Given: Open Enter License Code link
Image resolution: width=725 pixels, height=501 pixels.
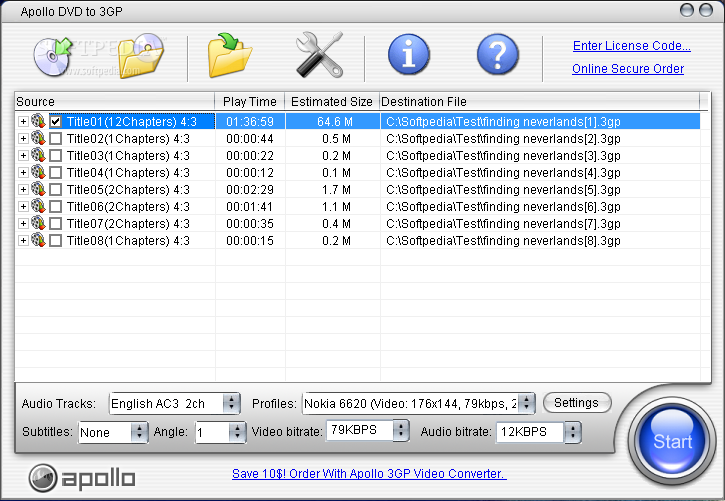Looking at the screenshot, I should coord(632,46).
